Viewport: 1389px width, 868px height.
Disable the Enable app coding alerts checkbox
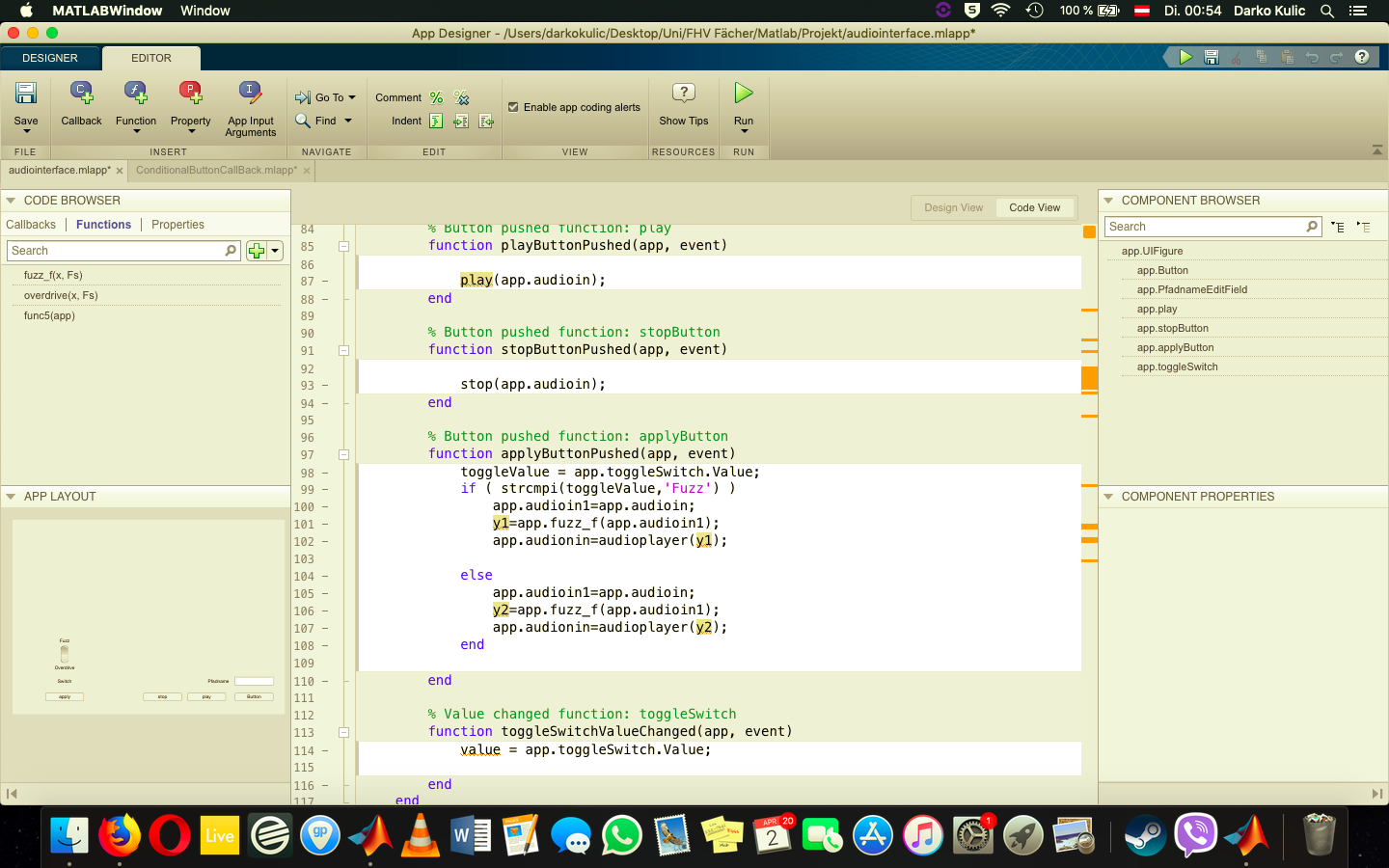coord(513,107)
